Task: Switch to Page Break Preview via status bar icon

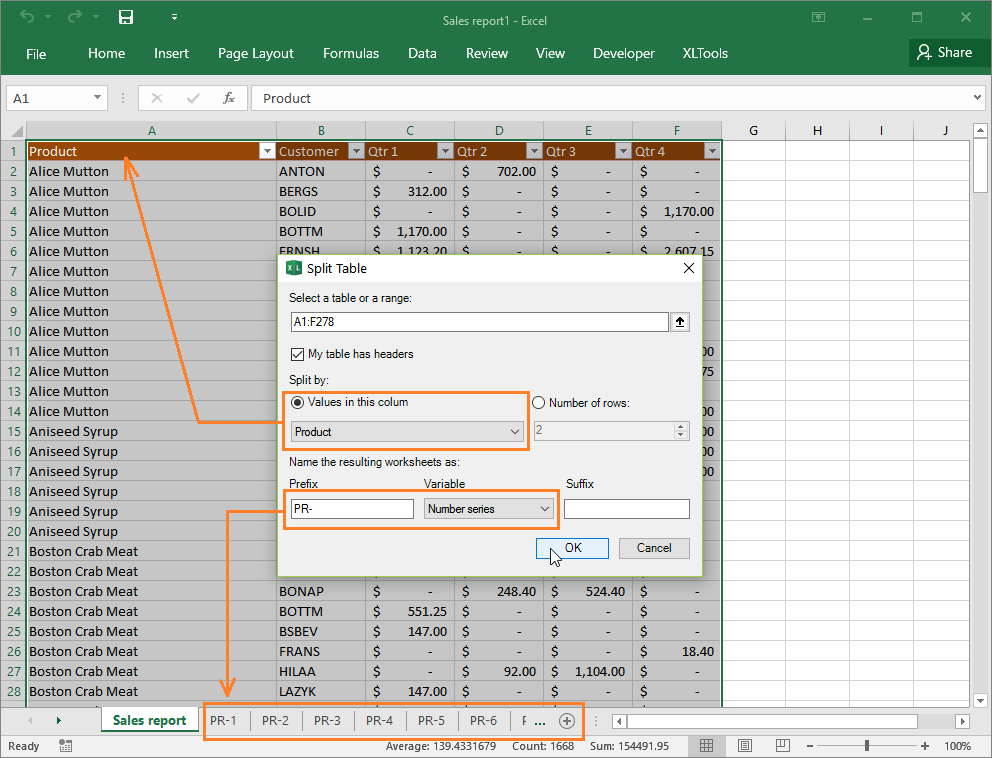Action: coord(781,745)
